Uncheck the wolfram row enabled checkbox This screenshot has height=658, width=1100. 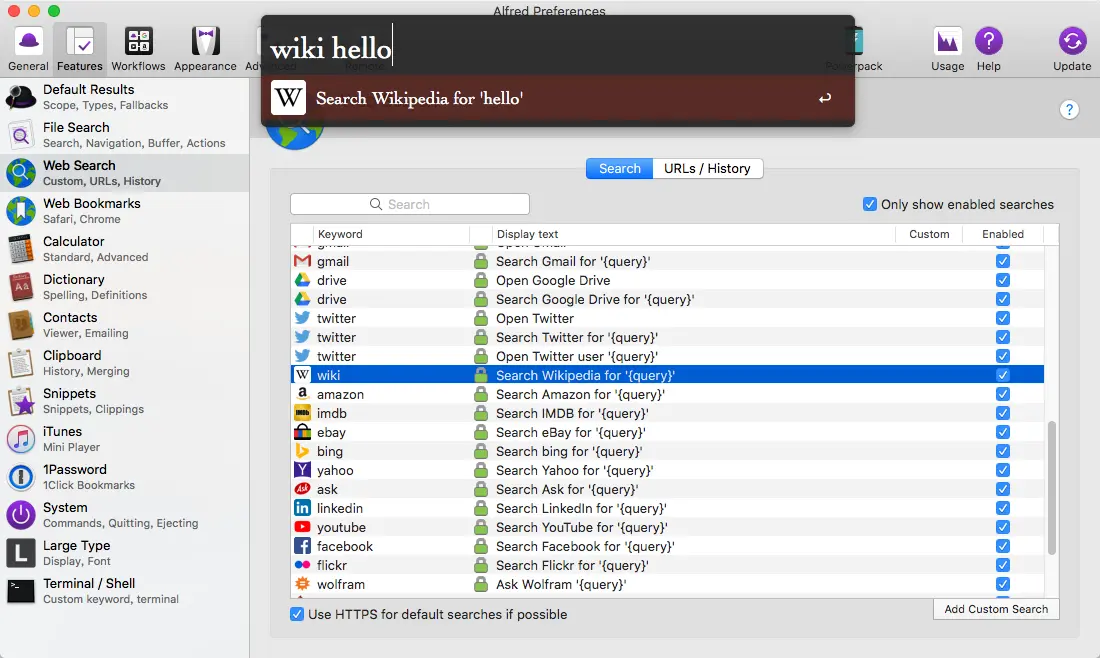[1002, 584]
